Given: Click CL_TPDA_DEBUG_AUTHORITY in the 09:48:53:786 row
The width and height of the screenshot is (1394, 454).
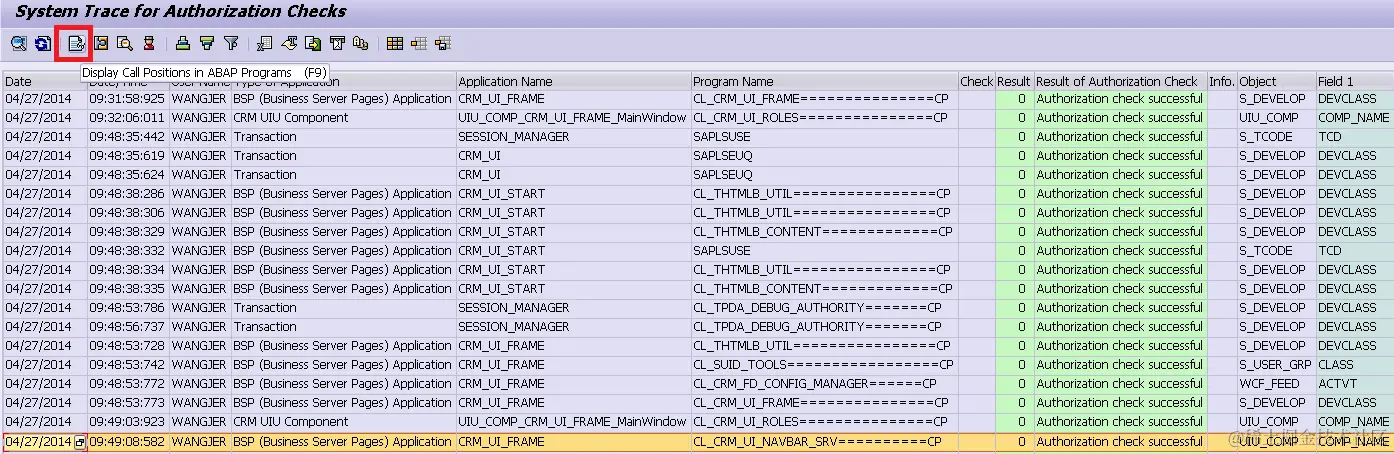Looking at the screenshot, I should point(824,308).
